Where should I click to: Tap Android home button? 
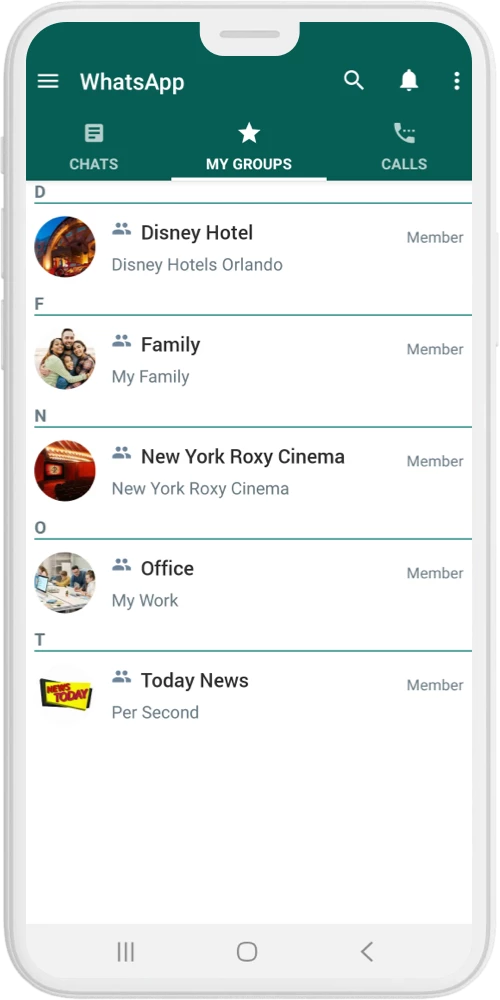(x=247, y=952)
